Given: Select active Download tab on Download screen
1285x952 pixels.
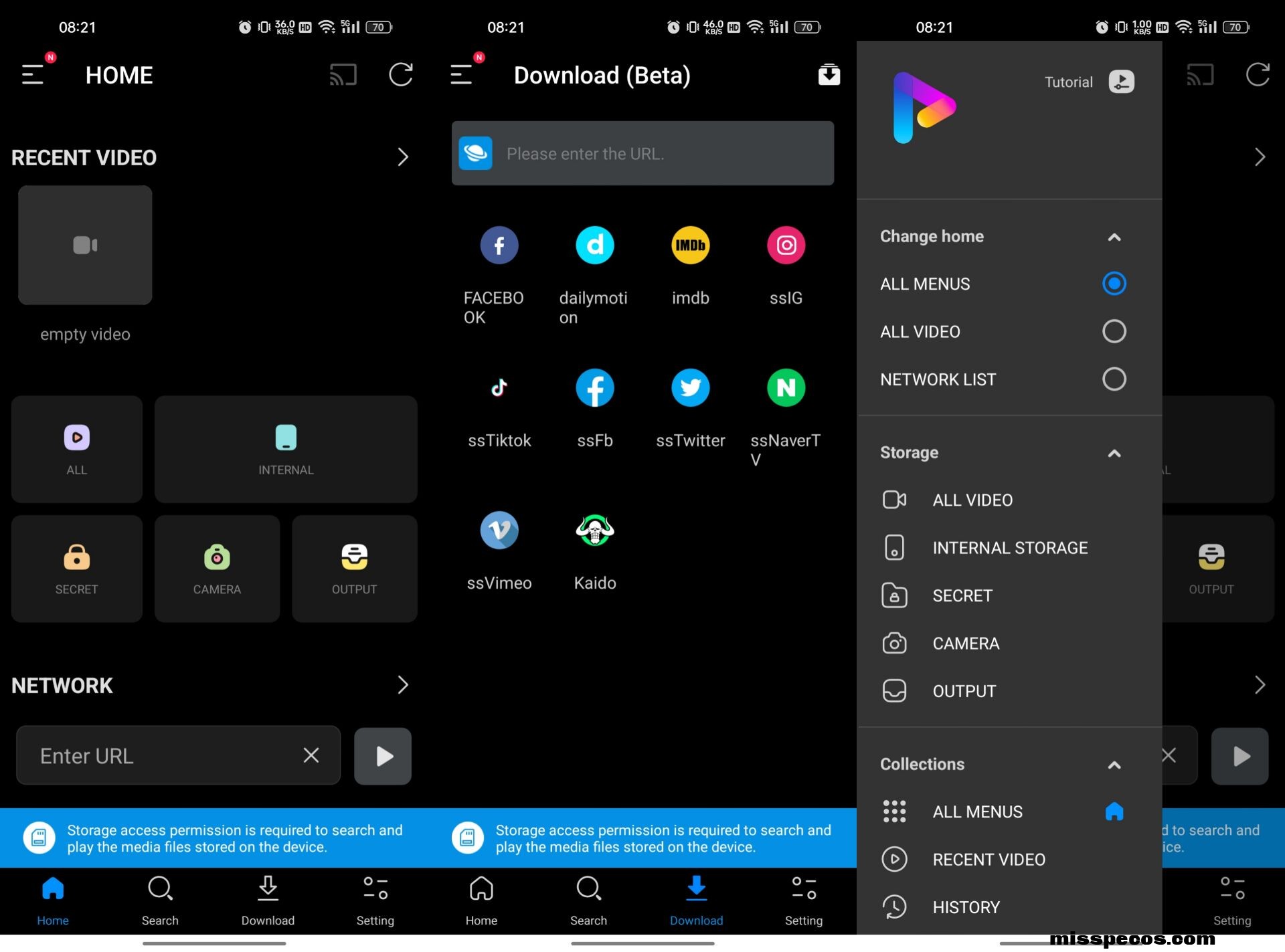Looking at the screenshot, I should click(x=696, y=900).
